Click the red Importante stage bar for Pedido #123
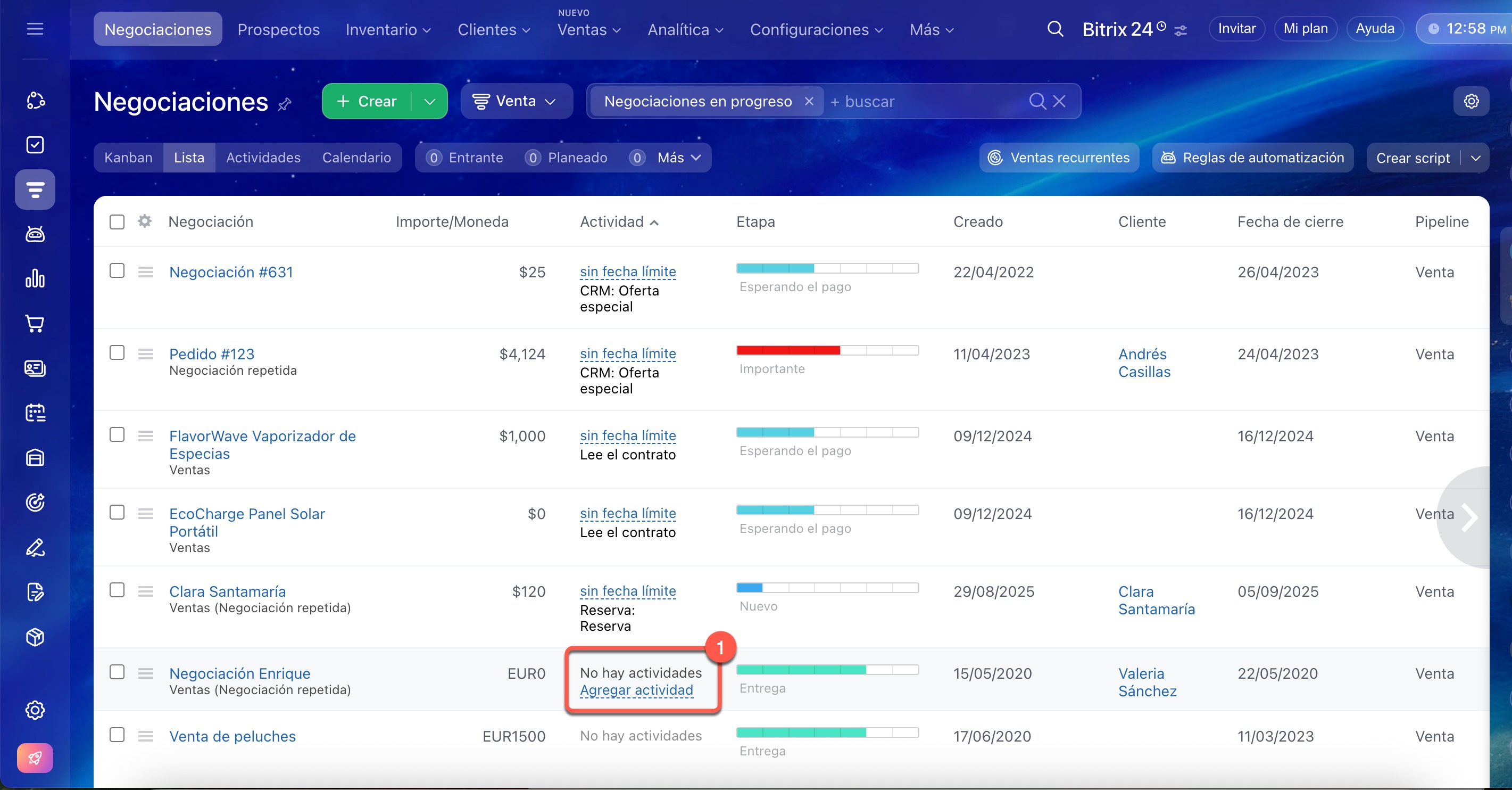1512x790 pixels. (x=788, y=351)
